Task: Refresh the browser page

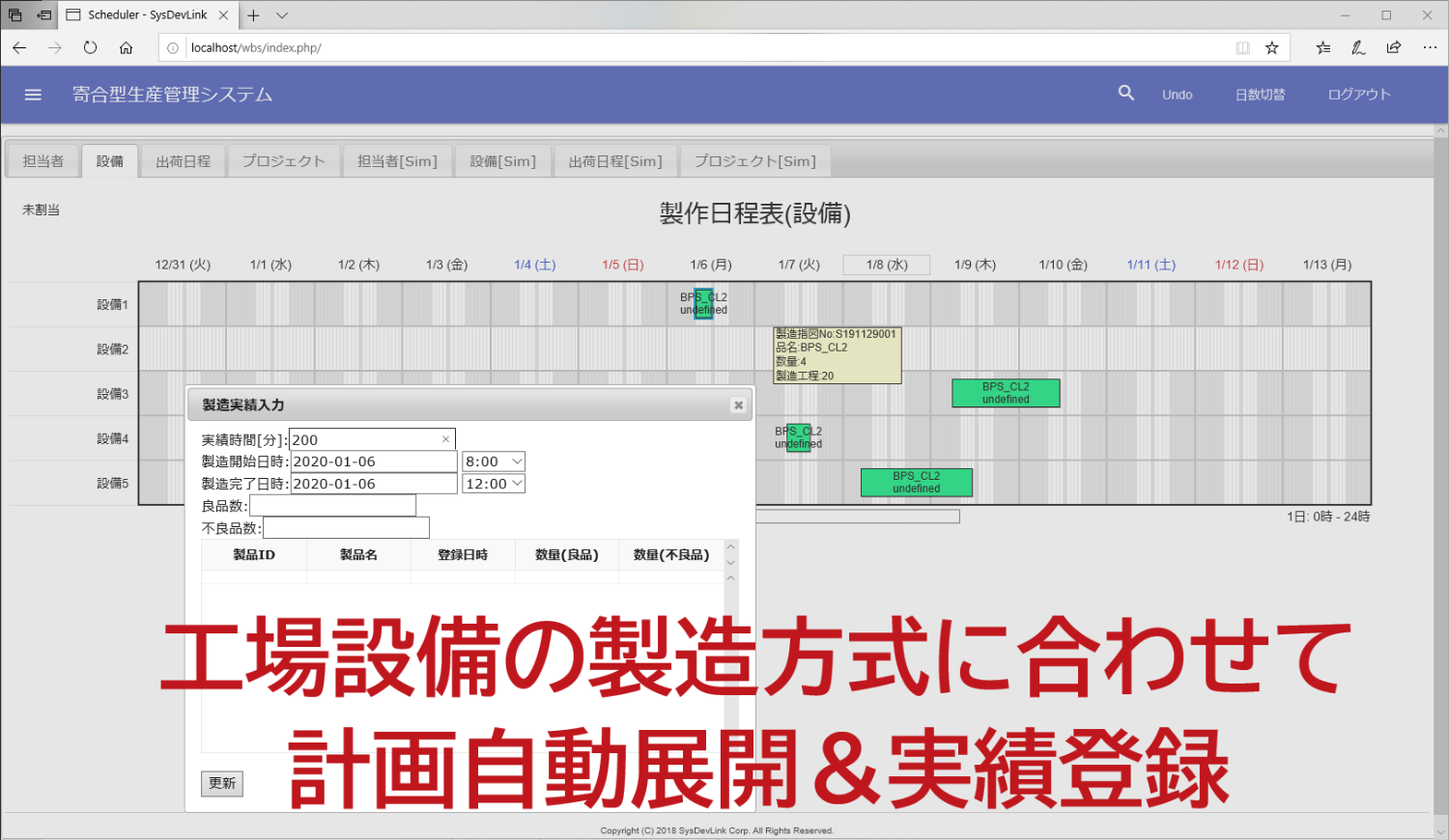Action: click(x=90, y=47)
